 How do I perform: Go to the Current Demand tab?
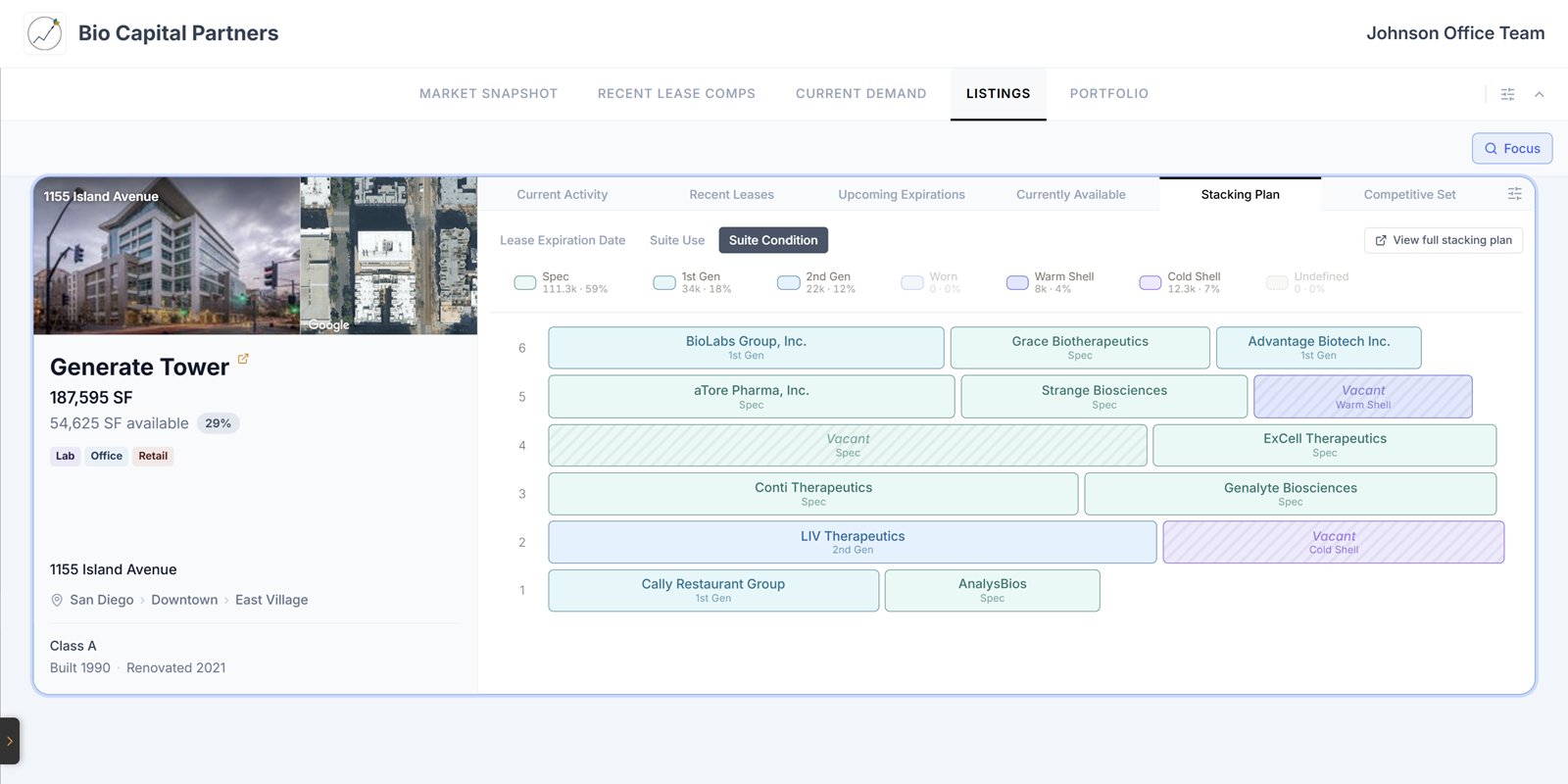click(861, 94)
